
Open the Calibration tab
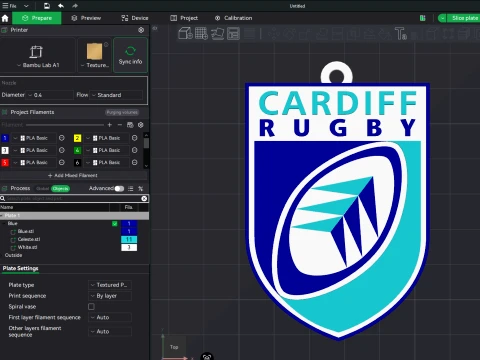(x=233, y=18)
